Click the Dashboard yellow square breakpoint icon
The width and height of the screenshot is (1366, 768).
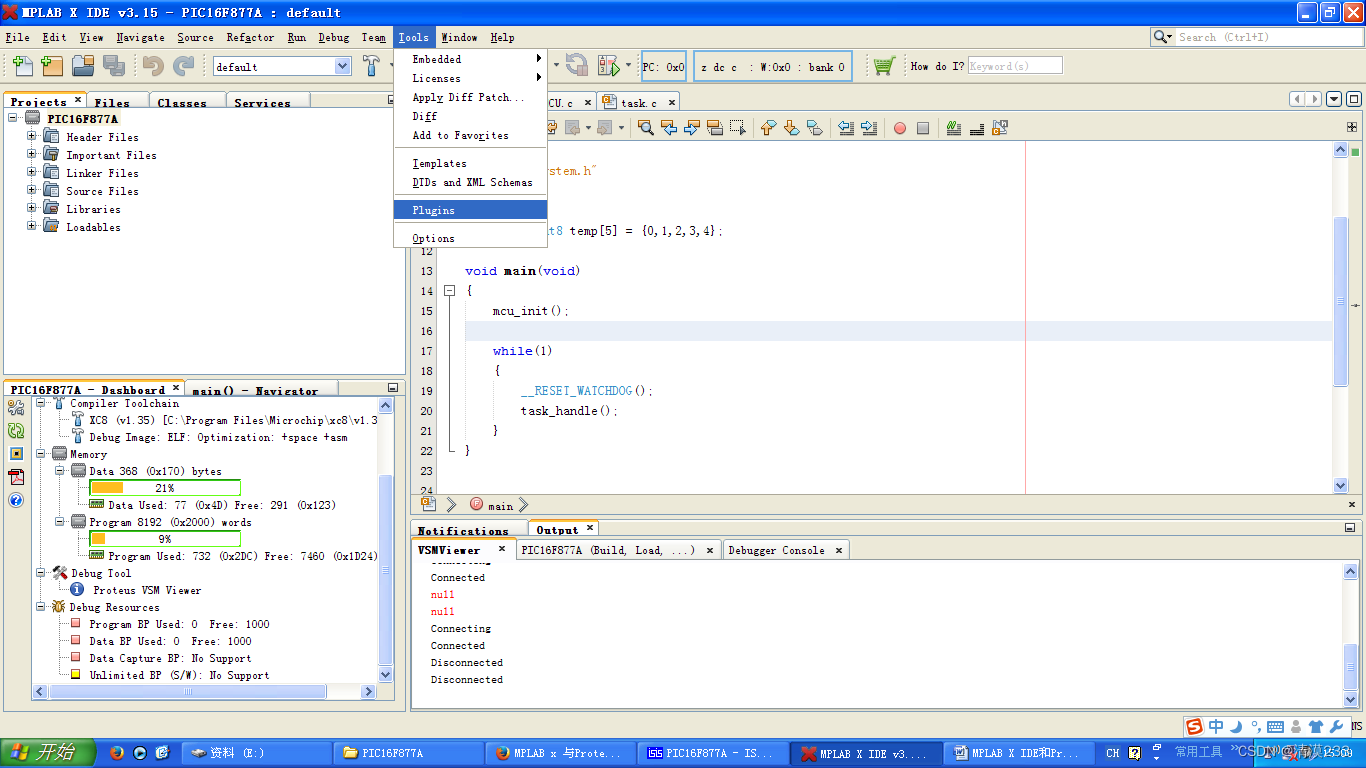tap(16, 454)
